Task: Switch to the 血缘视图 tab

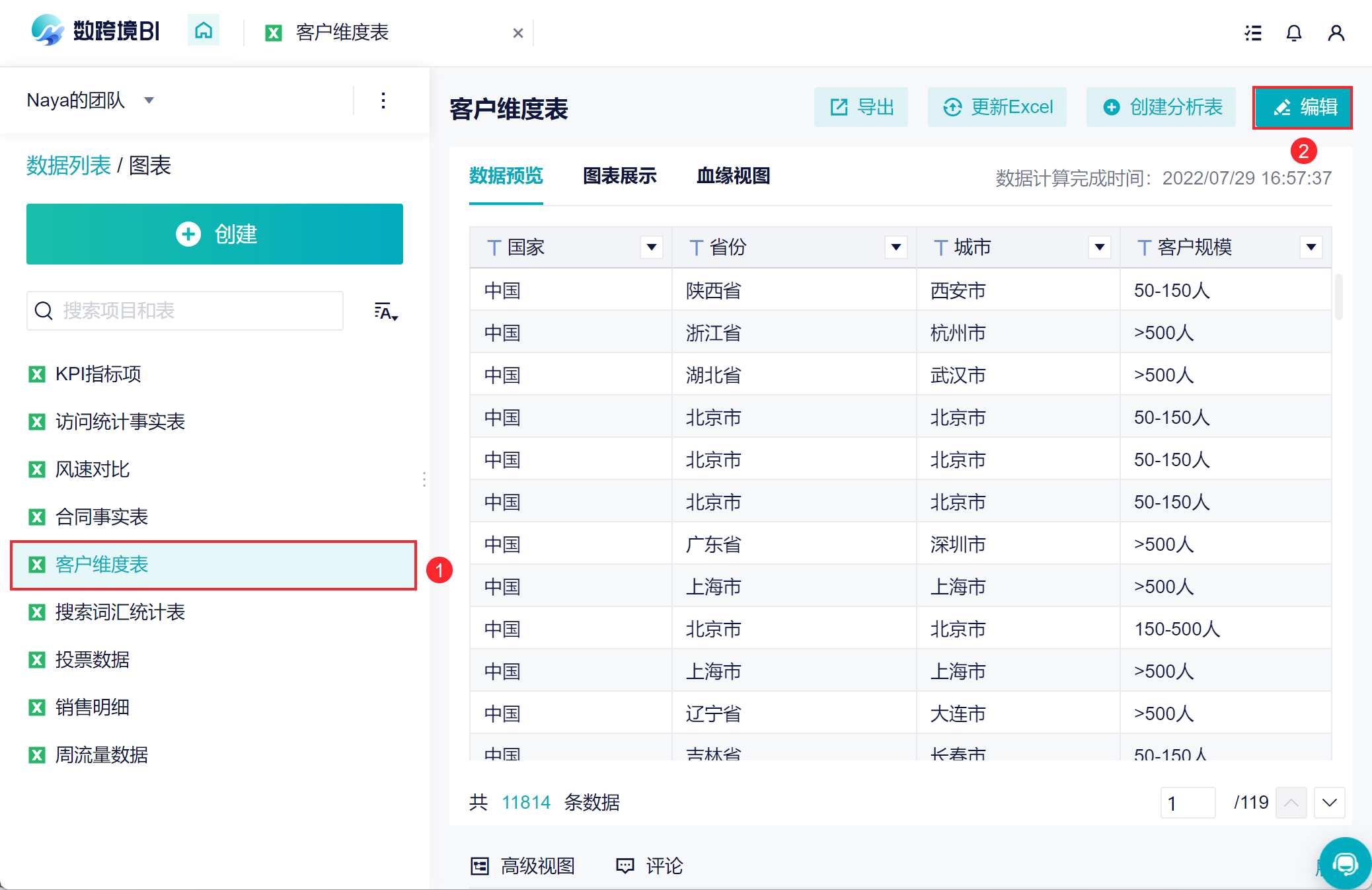Action: (x=733, y=176)
